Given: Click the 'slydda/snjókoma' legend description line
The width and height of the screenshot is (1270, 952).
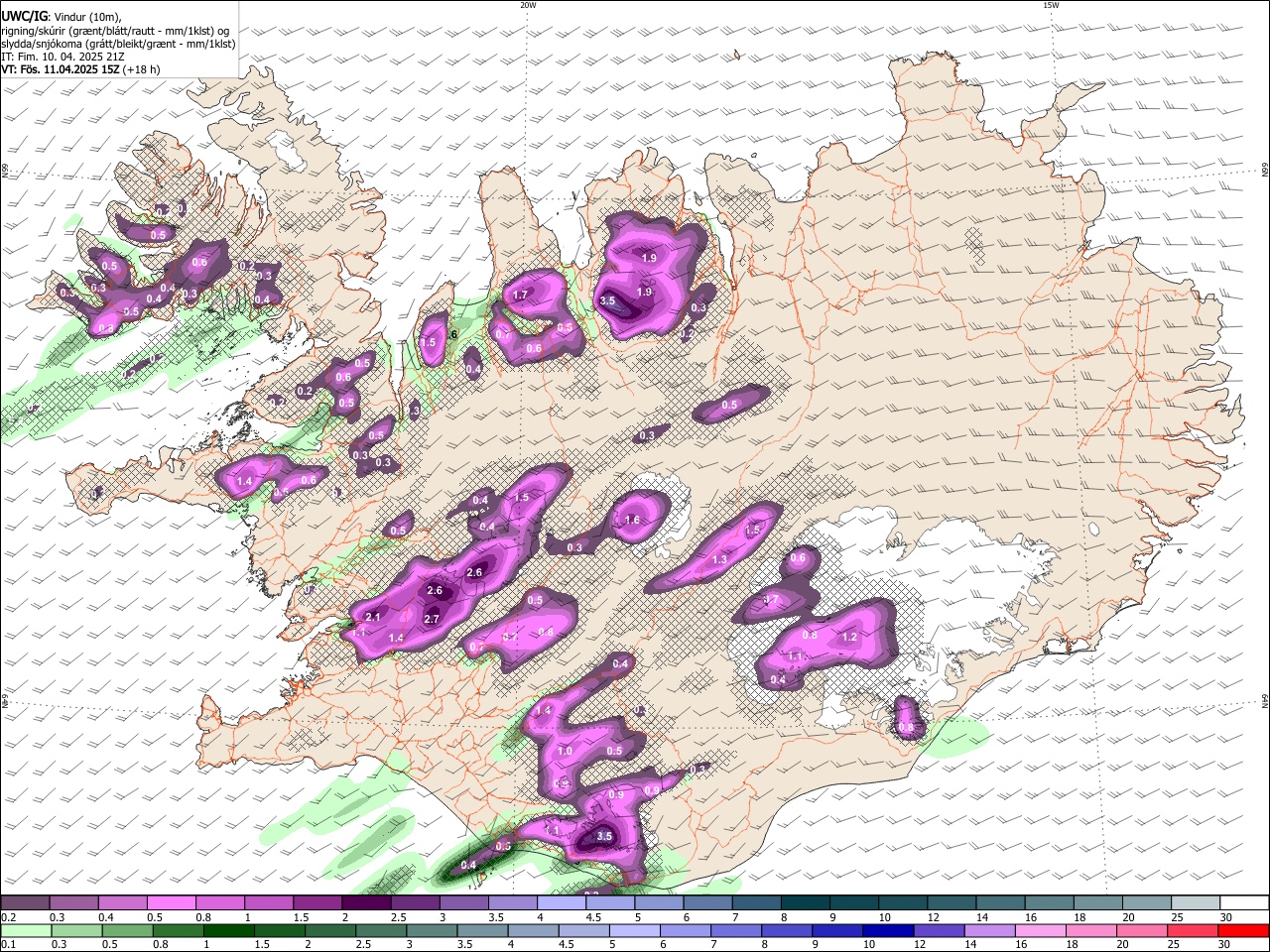Looking at the screenshot, I should pos(118,44).
